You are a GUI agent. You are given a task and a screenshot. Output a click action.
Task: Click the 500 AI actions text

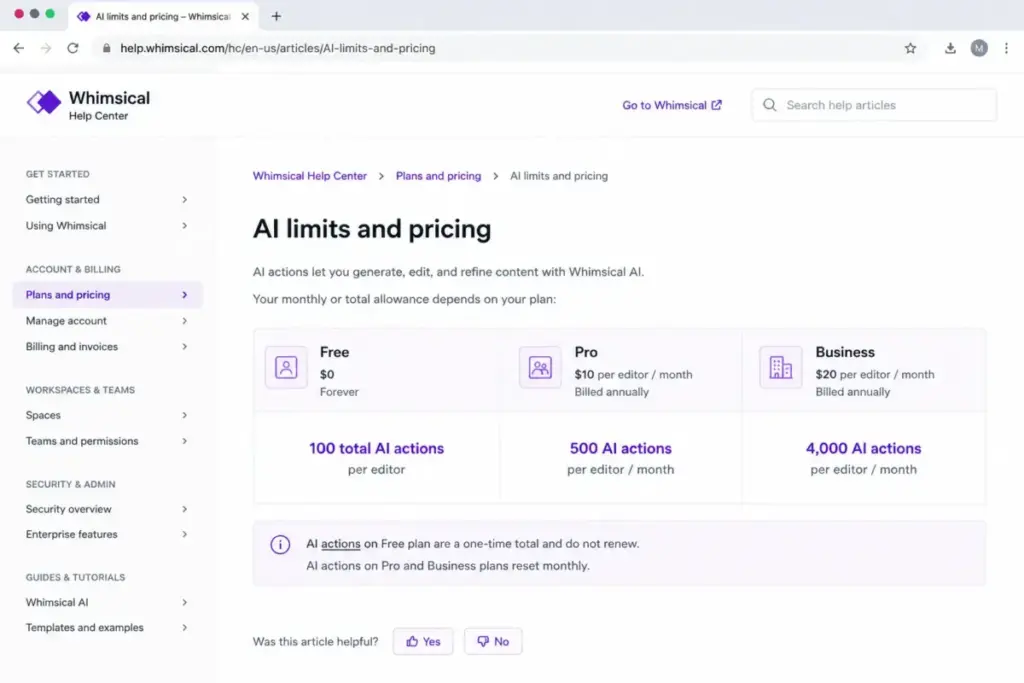pyautogui.click(x=620, y=449)
